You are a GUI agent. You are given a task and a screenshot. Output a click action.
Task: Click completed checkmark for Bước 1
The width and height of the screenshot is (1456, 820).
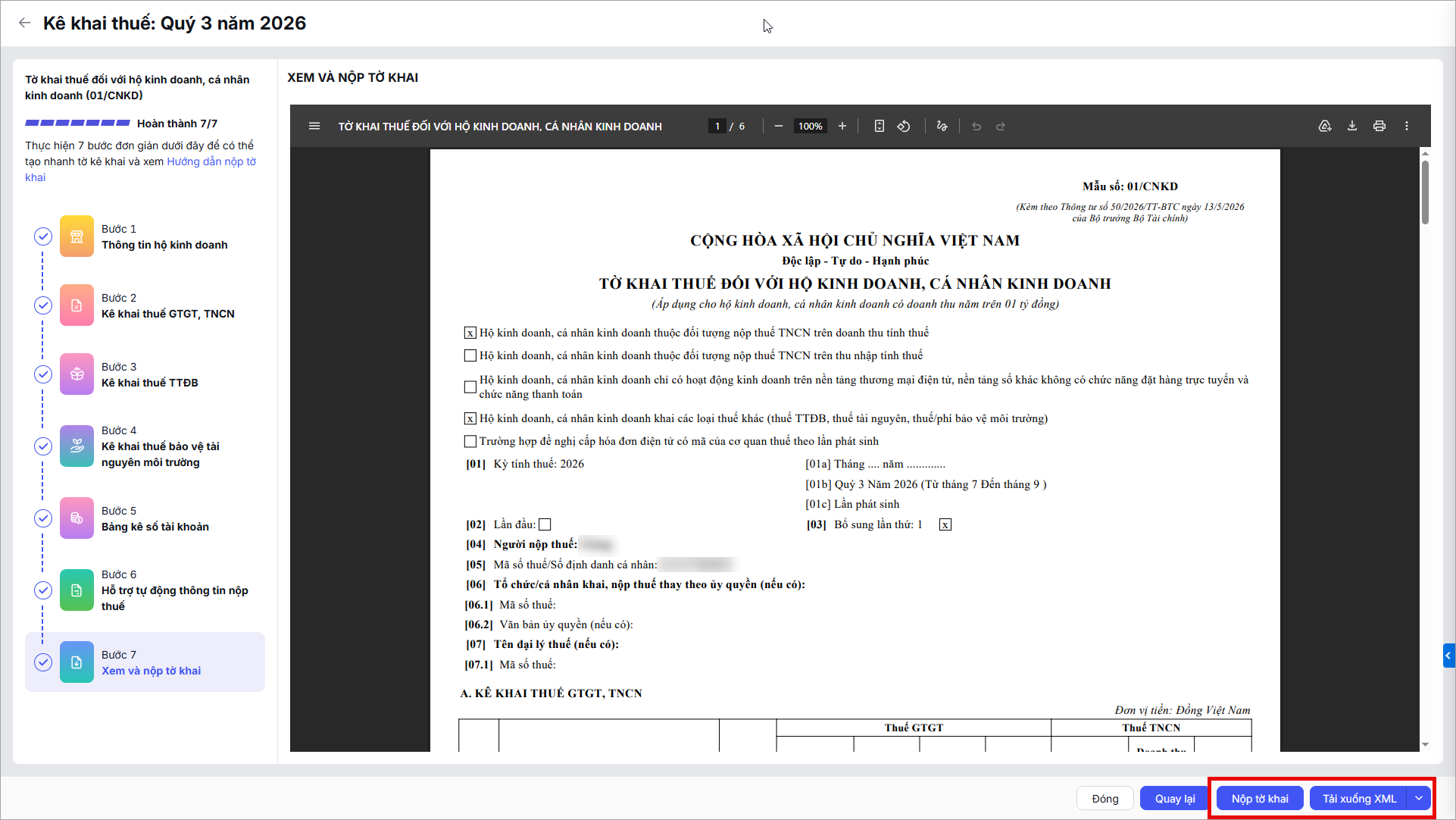43,236
